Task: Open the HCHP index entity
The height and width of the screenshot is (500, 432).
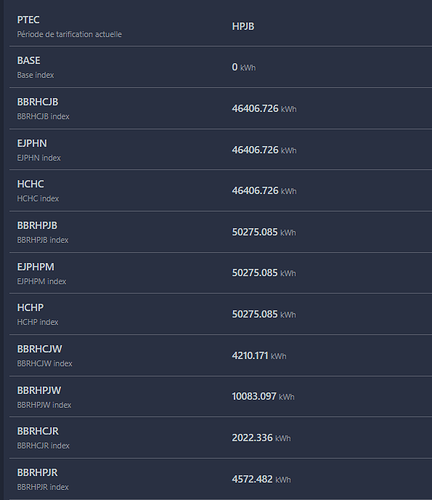Action: [x=221, y=314]
